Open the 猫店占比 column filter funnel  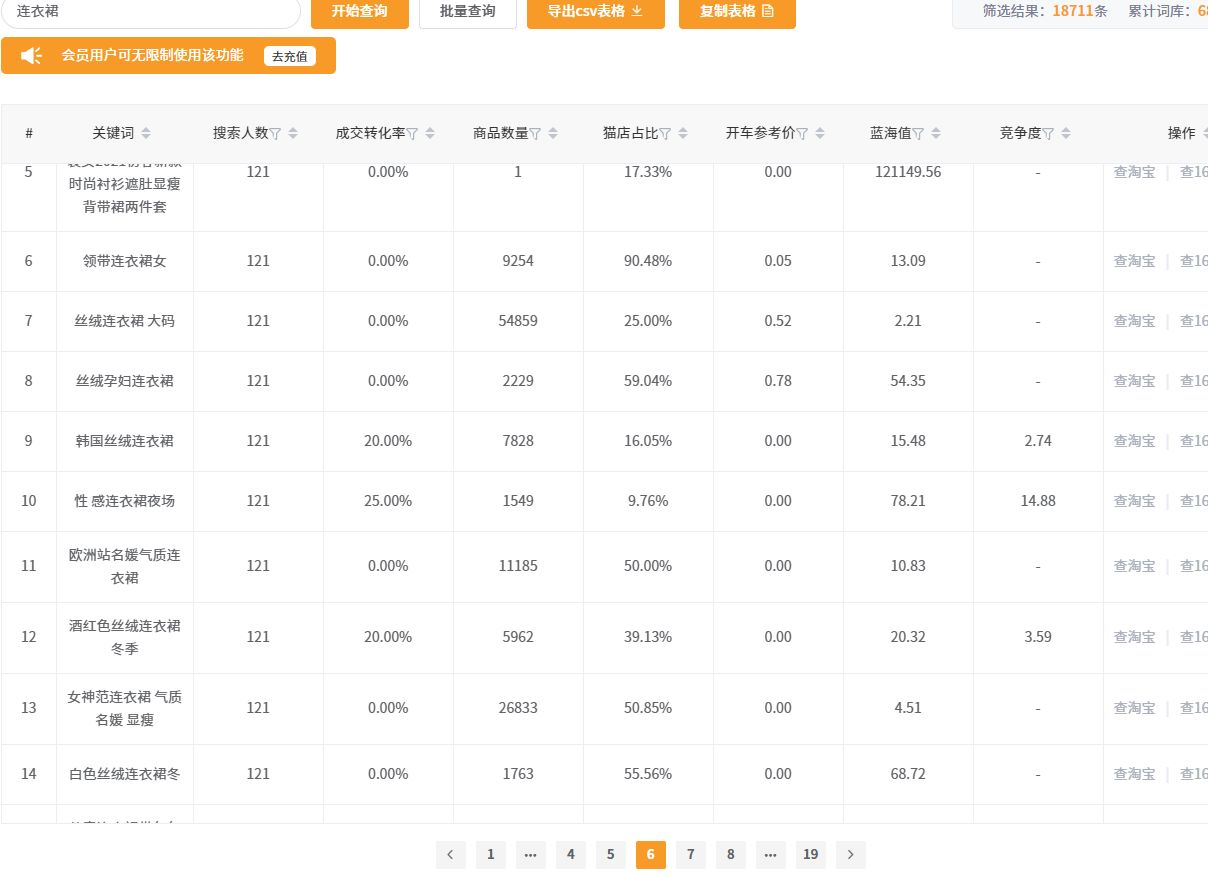tap(665, 134)
